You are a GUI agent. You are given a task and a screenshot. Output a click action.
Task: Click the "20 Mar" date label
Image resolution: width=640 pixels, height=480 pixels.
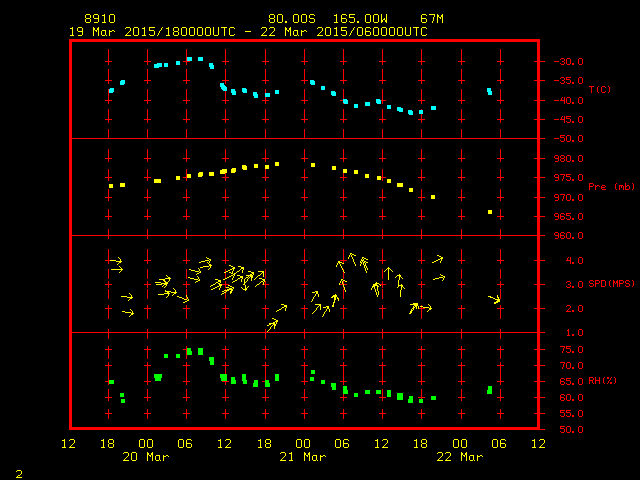[146, 457]
